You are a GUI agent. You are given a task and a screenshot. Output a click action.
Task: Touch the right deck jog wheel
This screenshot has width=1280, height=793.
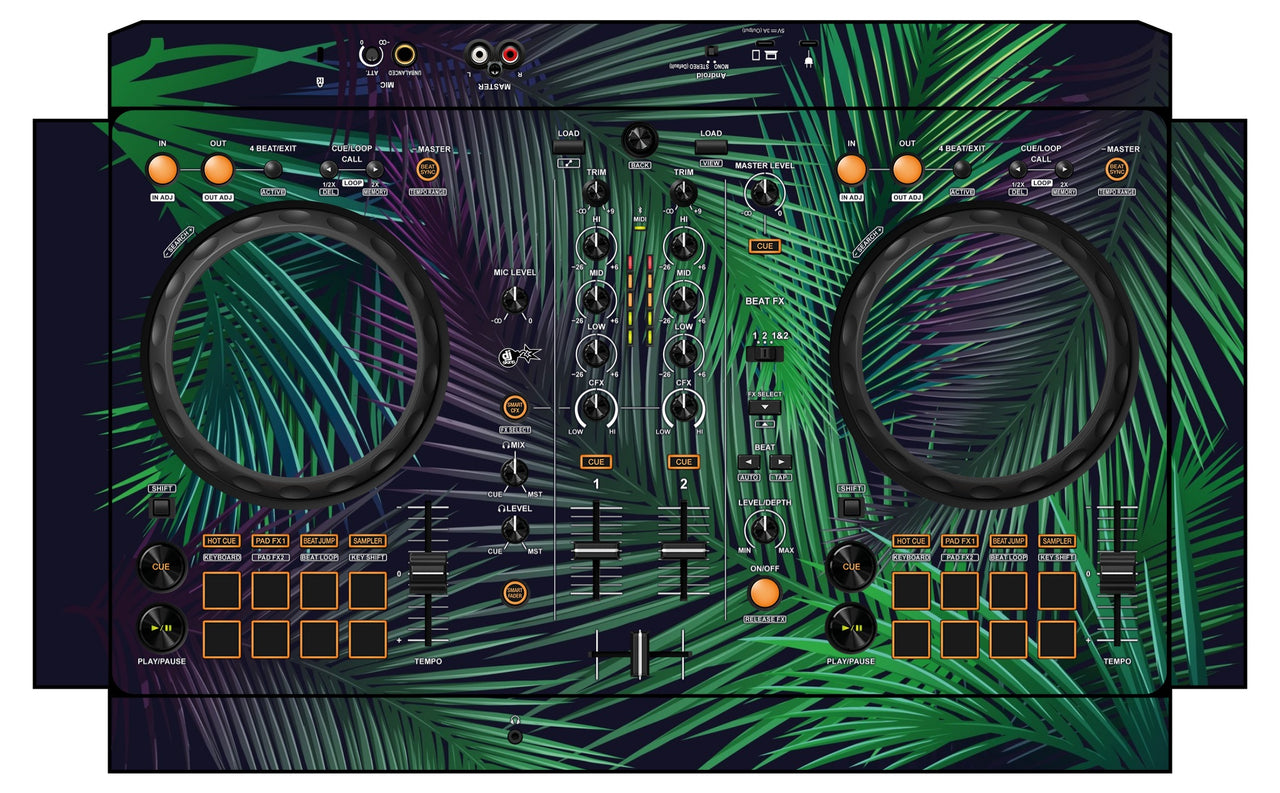coord(985,354)
